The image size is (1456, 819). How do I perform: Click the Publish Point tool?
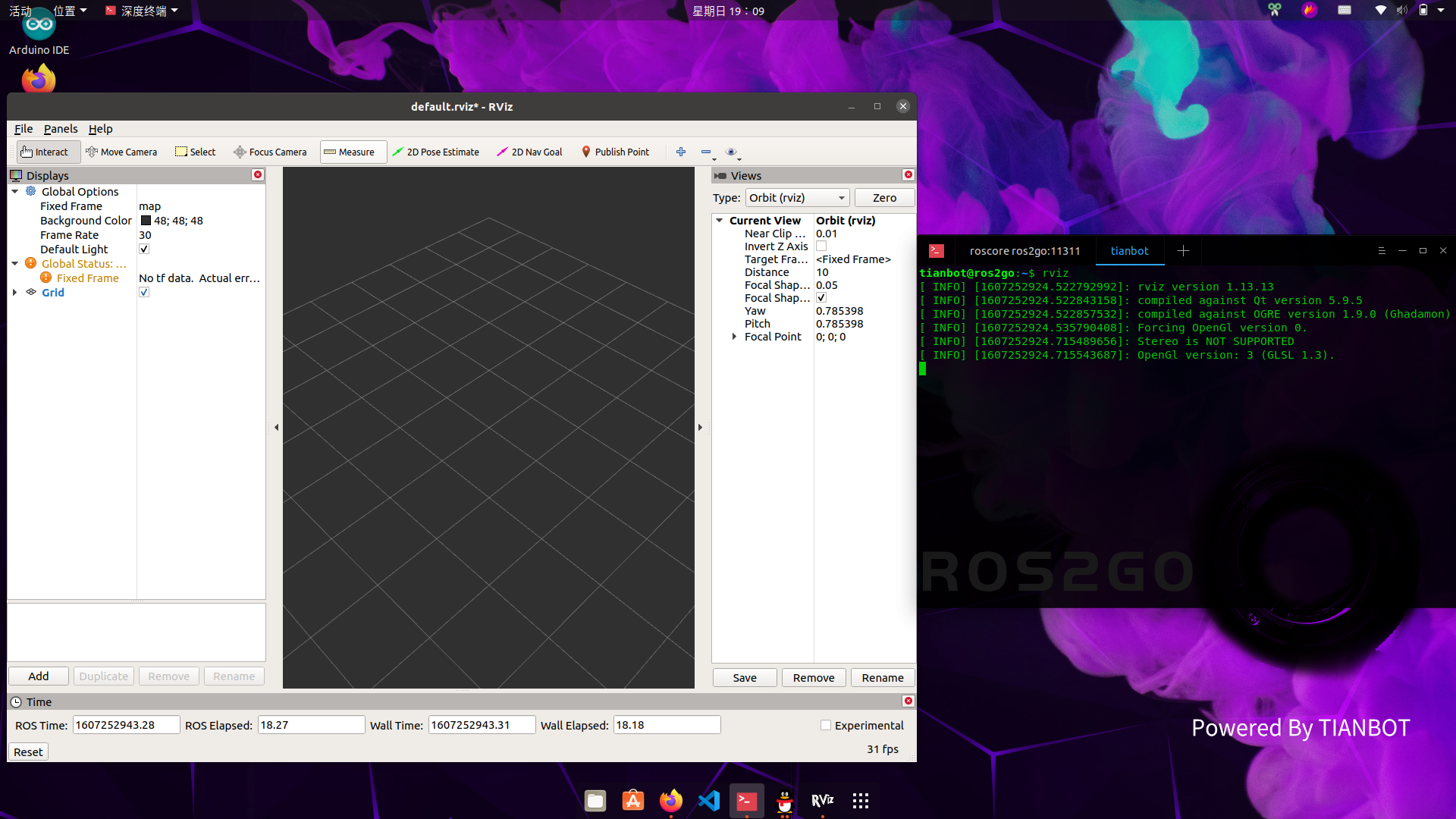(615, 152)
